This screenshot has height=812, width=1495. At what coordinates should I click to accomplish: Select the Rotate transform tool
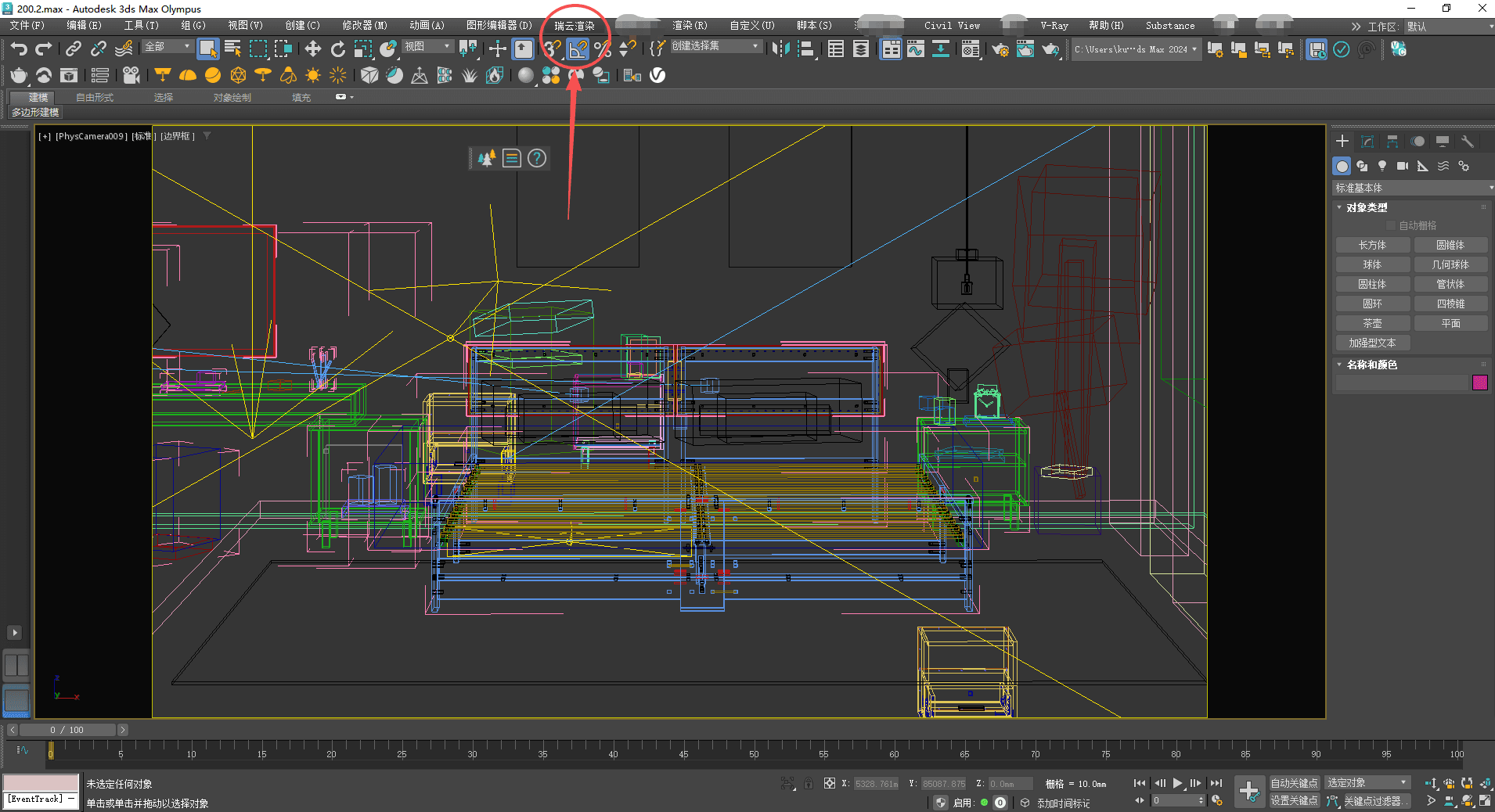coord(338,49)
